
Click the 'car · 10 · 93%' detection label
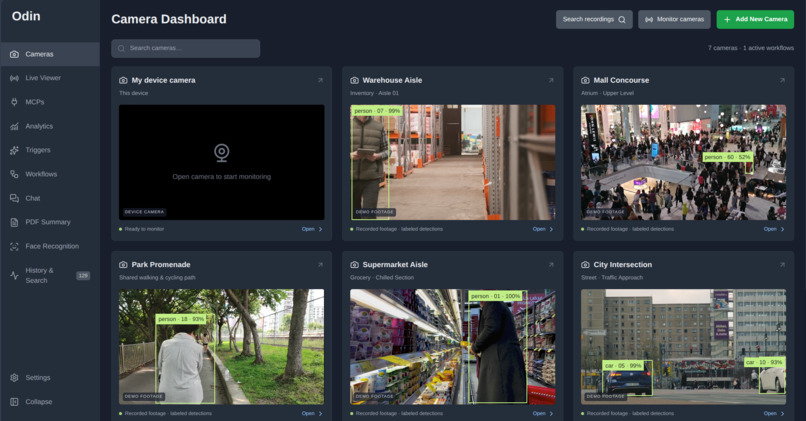764,362
